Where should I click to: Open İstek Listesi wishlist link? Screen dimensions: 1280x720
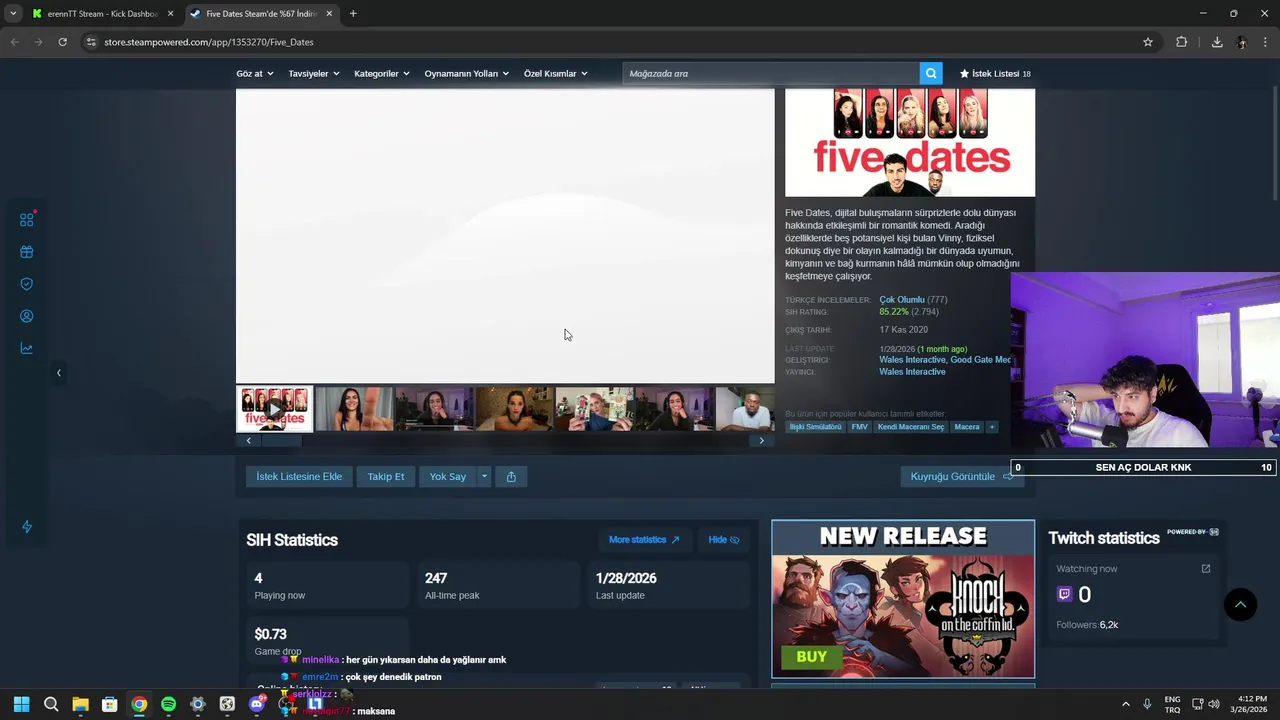(x=995, y=73)
